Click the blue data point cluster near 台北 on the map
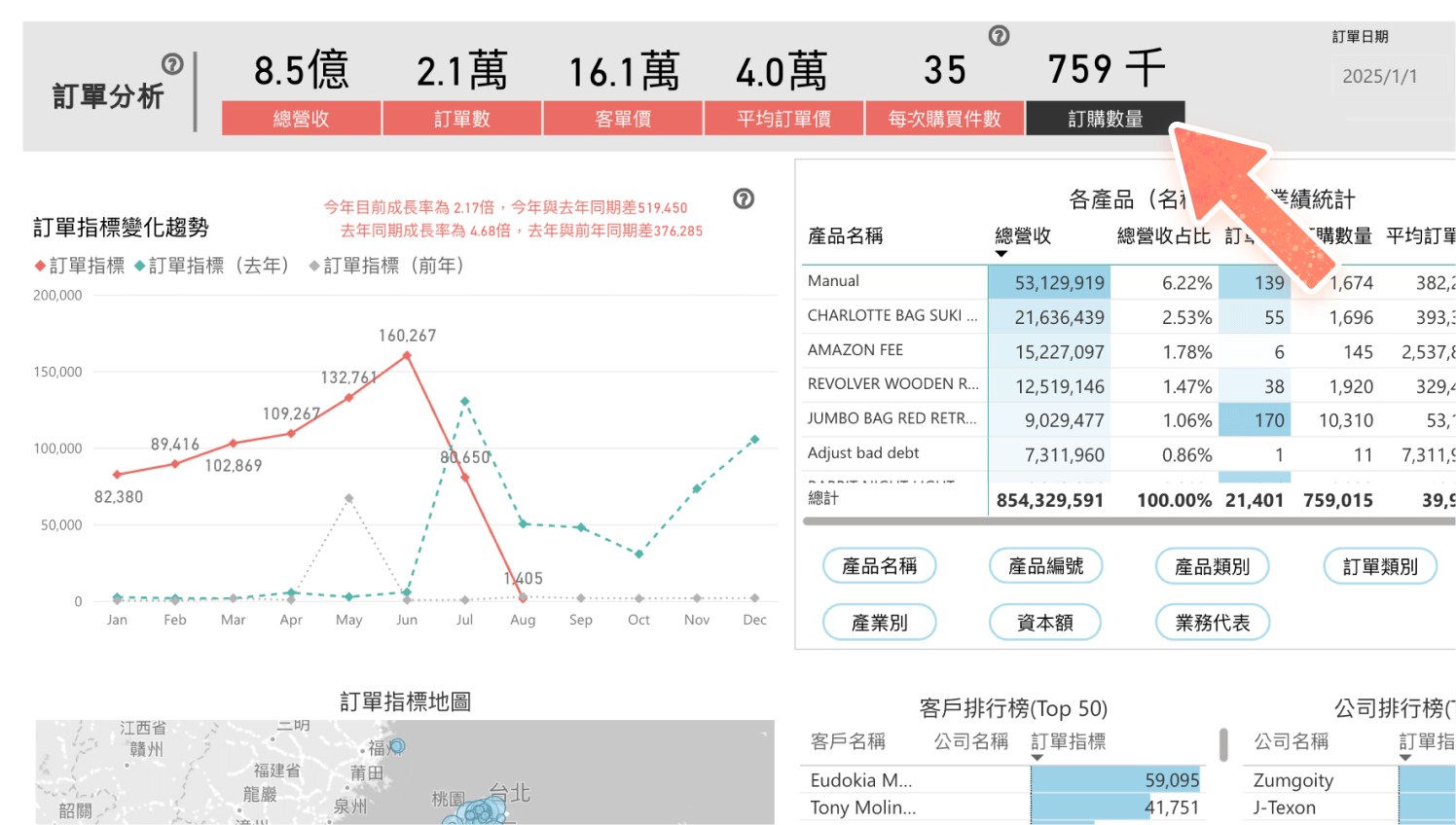 (x=479, y=809)
